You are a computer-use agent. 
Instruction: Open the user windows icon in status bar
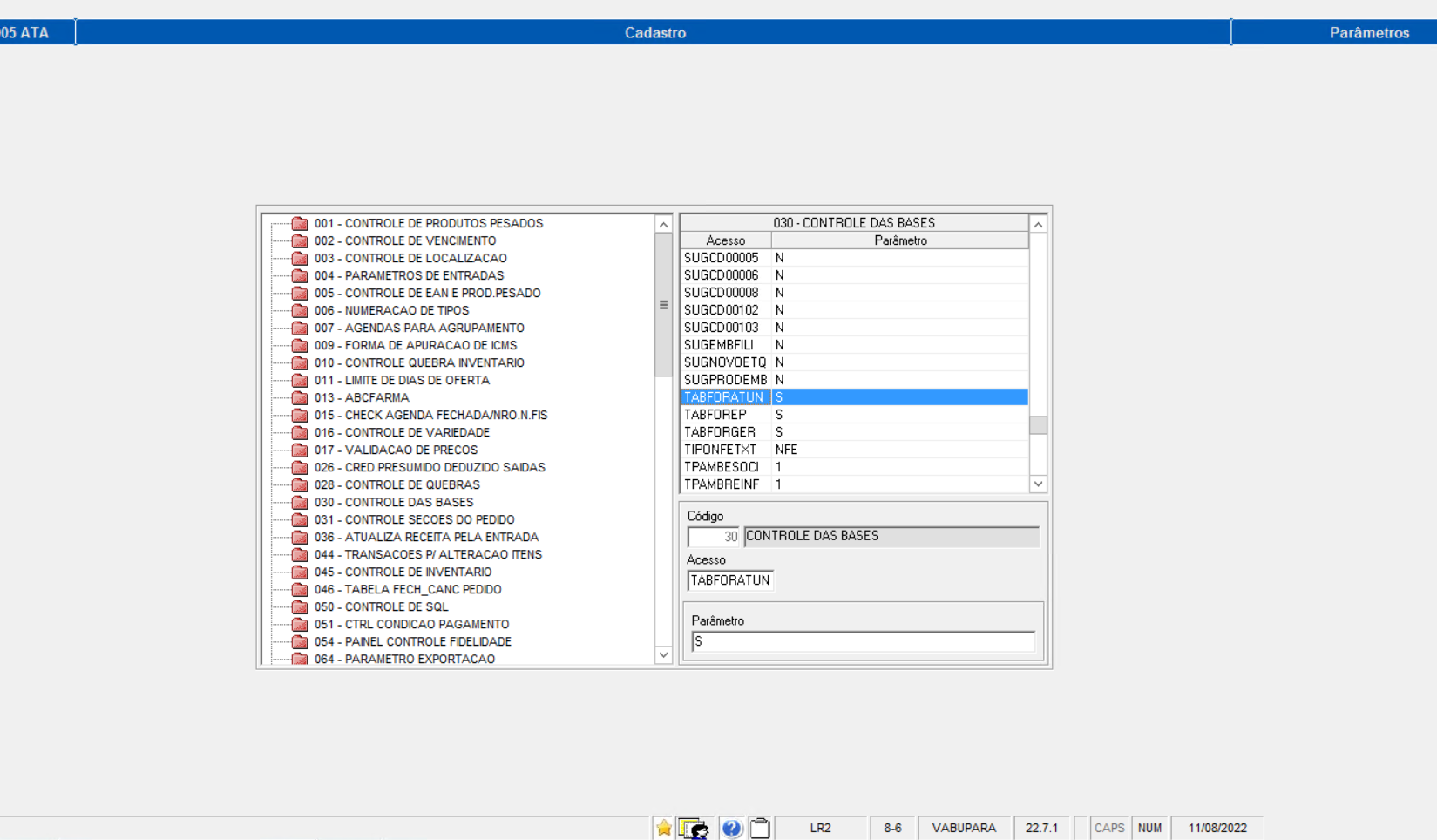[x=694, y=828]
